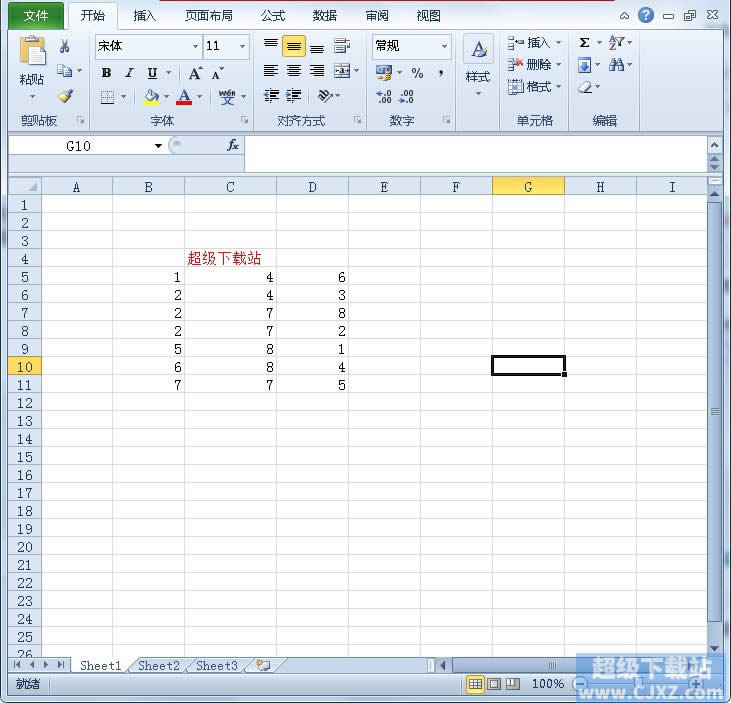Apply comma style

tap(441, 73)
